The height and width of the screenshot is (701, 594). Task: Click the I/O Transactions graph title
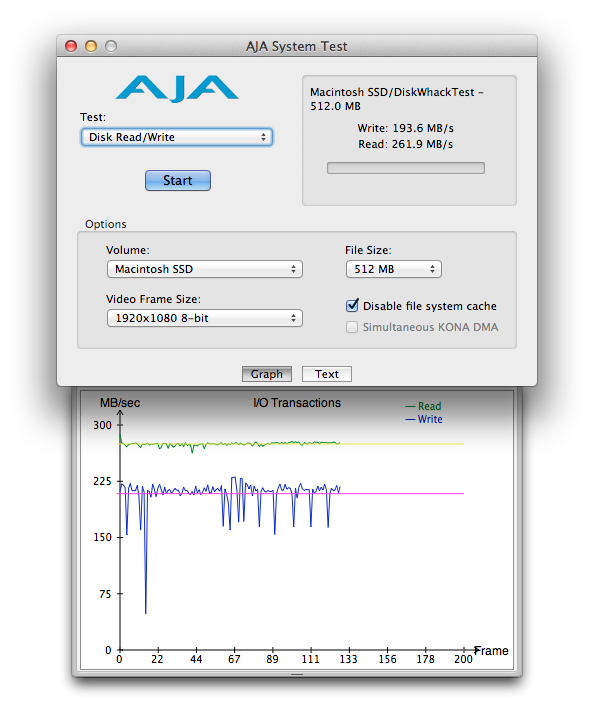coord(297,403)
